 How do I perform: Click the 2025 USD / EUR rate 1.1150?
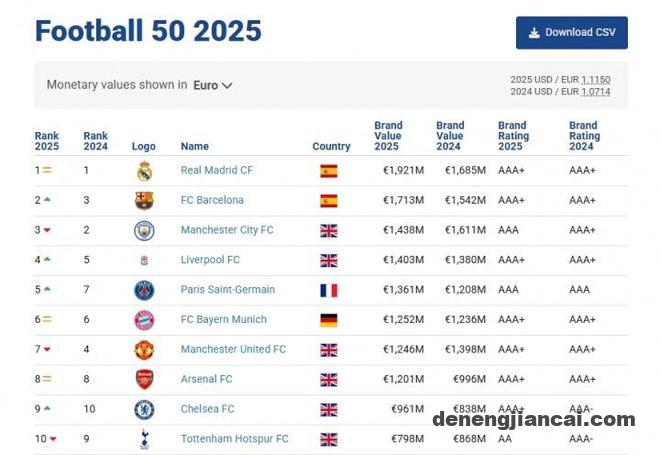click(x=596, y=80)
